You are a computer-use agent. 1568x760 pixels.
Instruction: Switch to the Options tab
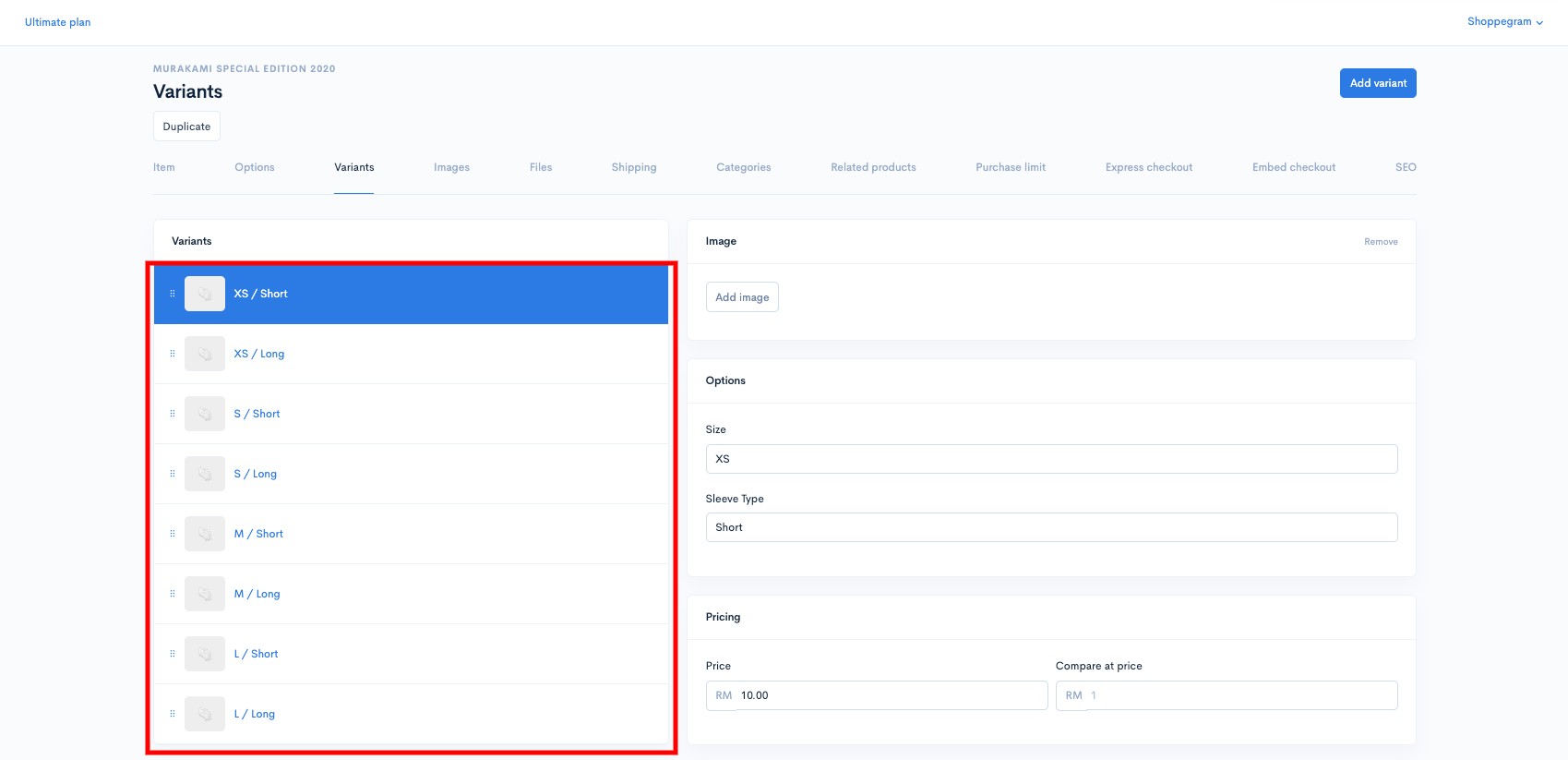coord(255,167)
